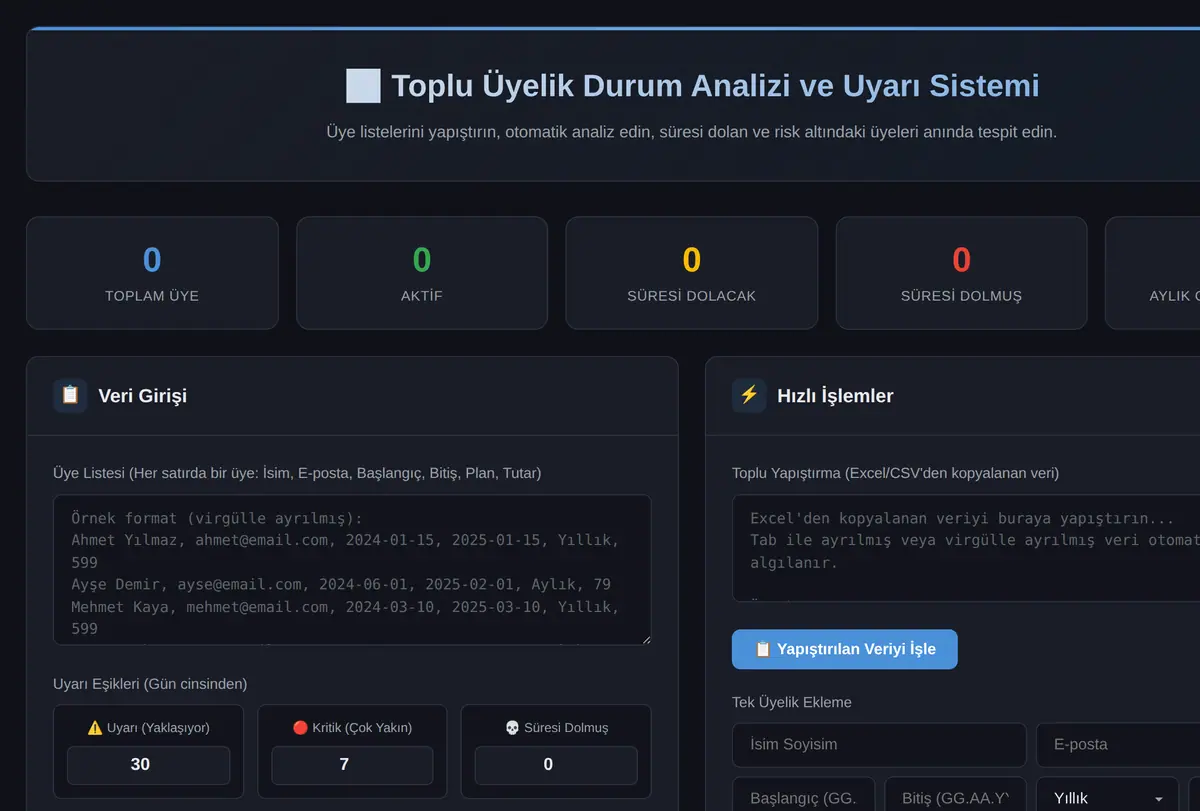This screenshot has width=1200, height=811.
Task: Click the warning triangle icon by Uyarı
Action: point(95,728)
